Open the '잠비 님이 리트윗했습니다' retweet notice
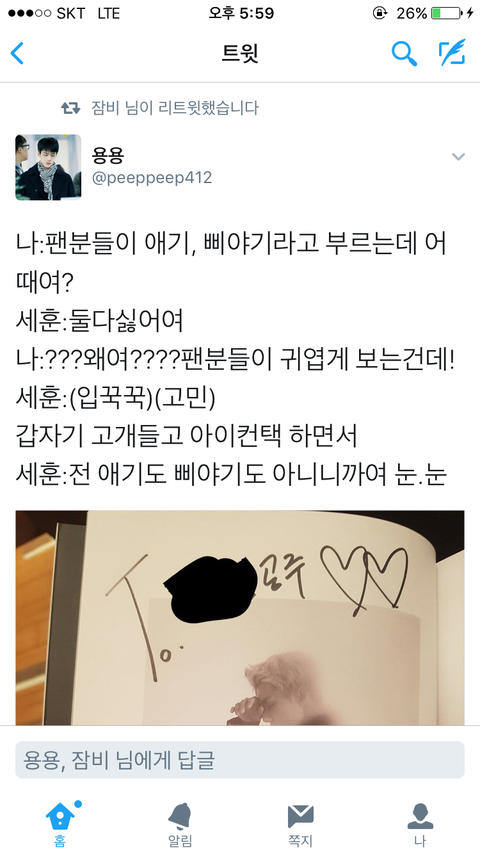 click(175, 108)
